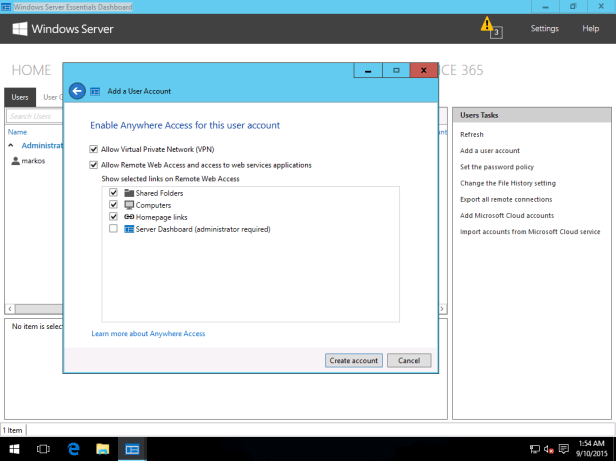Image resolution: width=616 pixels, height=461 pixels.
Task: Click the Task View taskbar icon
Action: (x=43, y=450)
